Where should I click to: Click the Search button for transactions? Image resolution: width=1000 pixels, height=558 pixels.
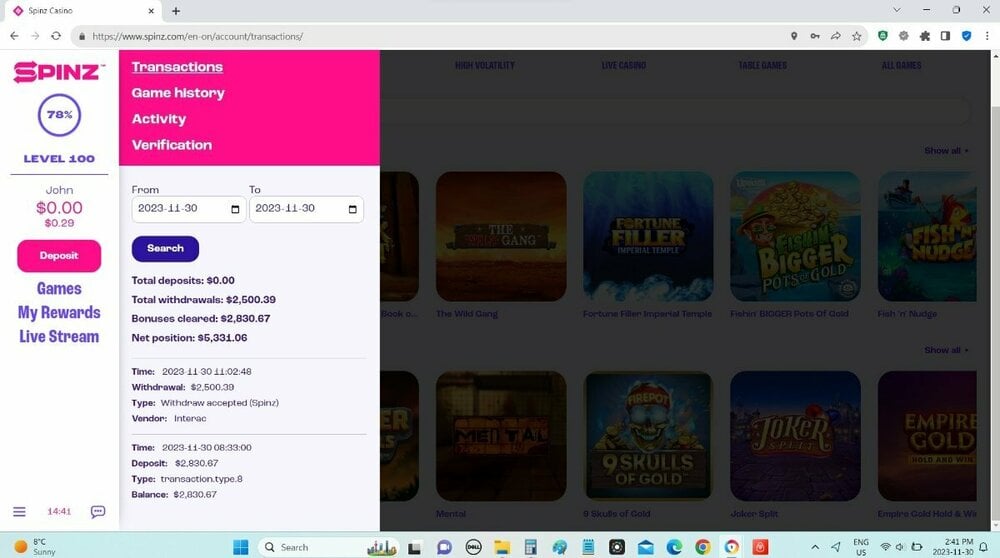pos(165,249)
